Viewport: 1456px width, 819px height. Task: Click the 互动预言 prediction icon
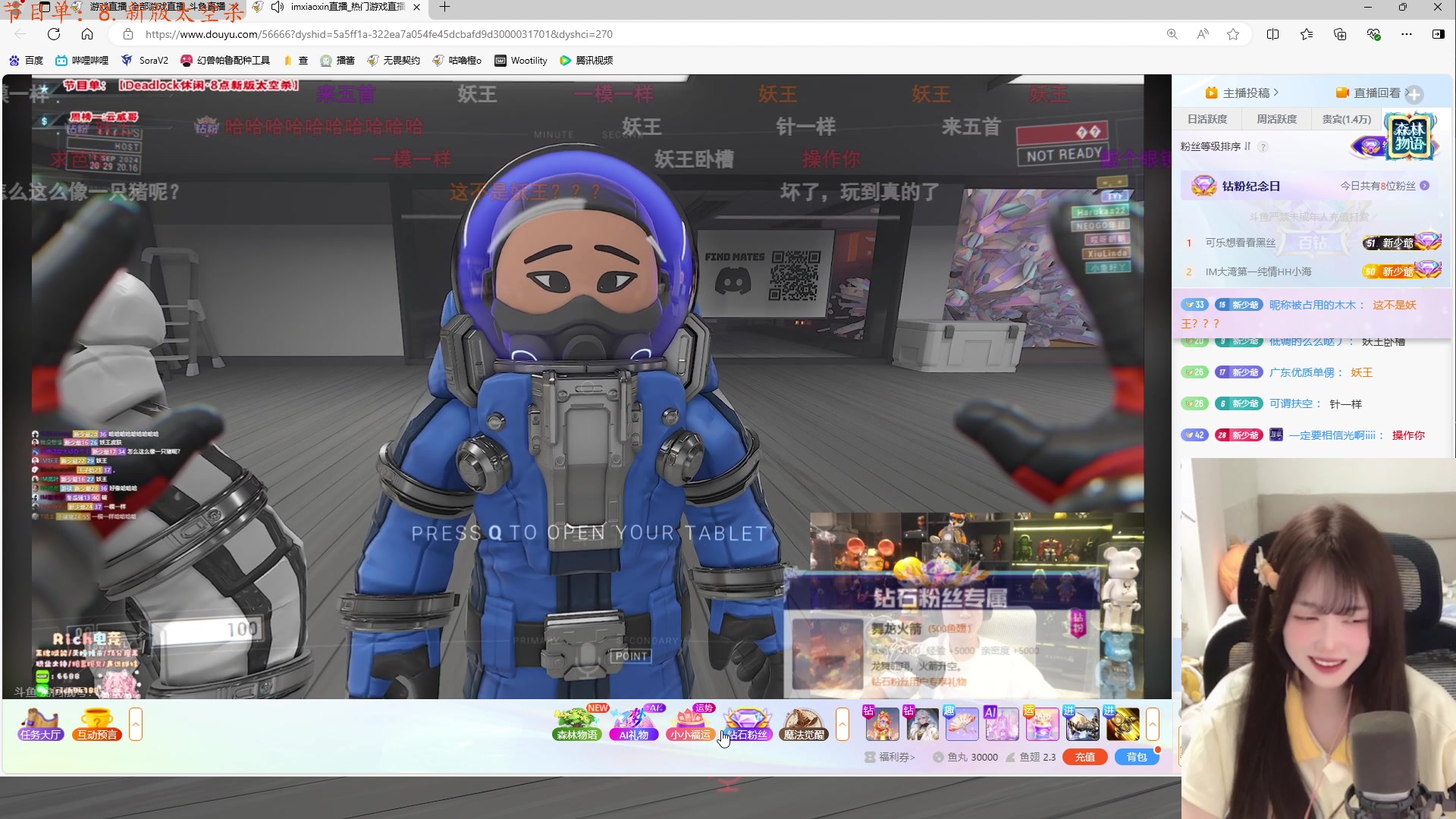point(97,723)
